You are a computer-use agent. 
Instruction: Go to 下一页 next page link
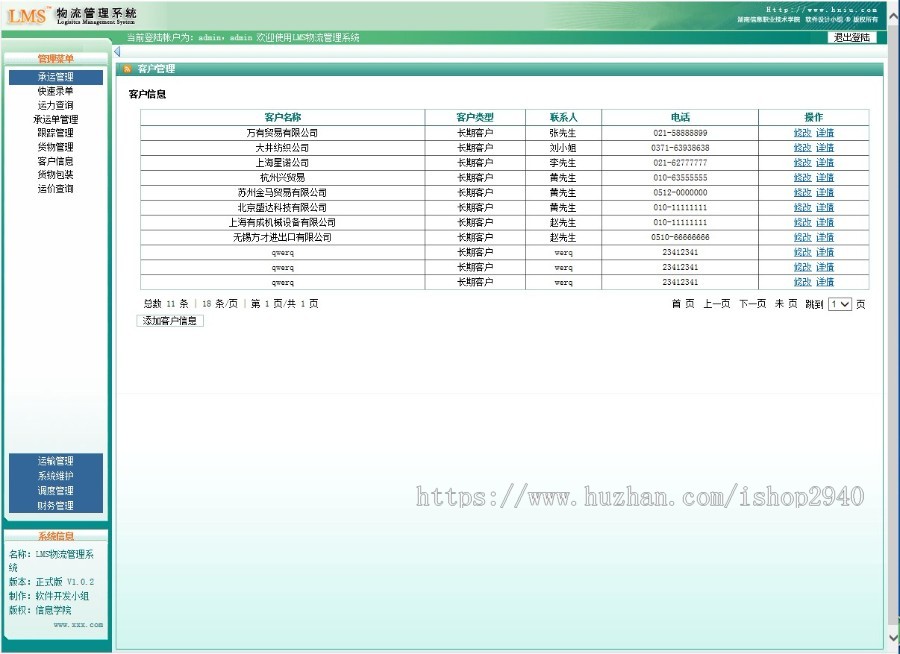click(x=752, y=304)
